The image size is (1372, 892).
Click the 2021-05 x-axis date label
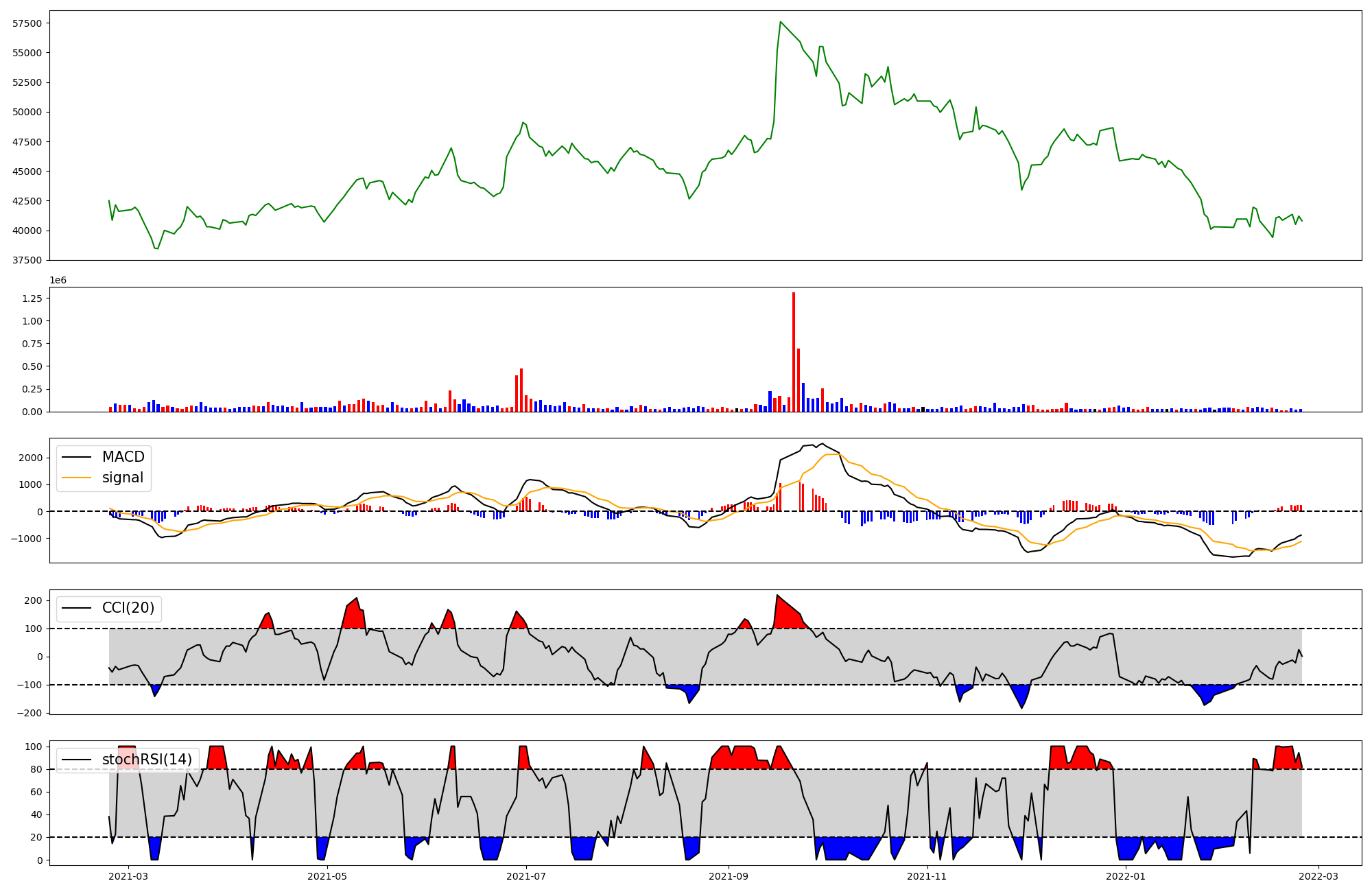click(327, 876)
